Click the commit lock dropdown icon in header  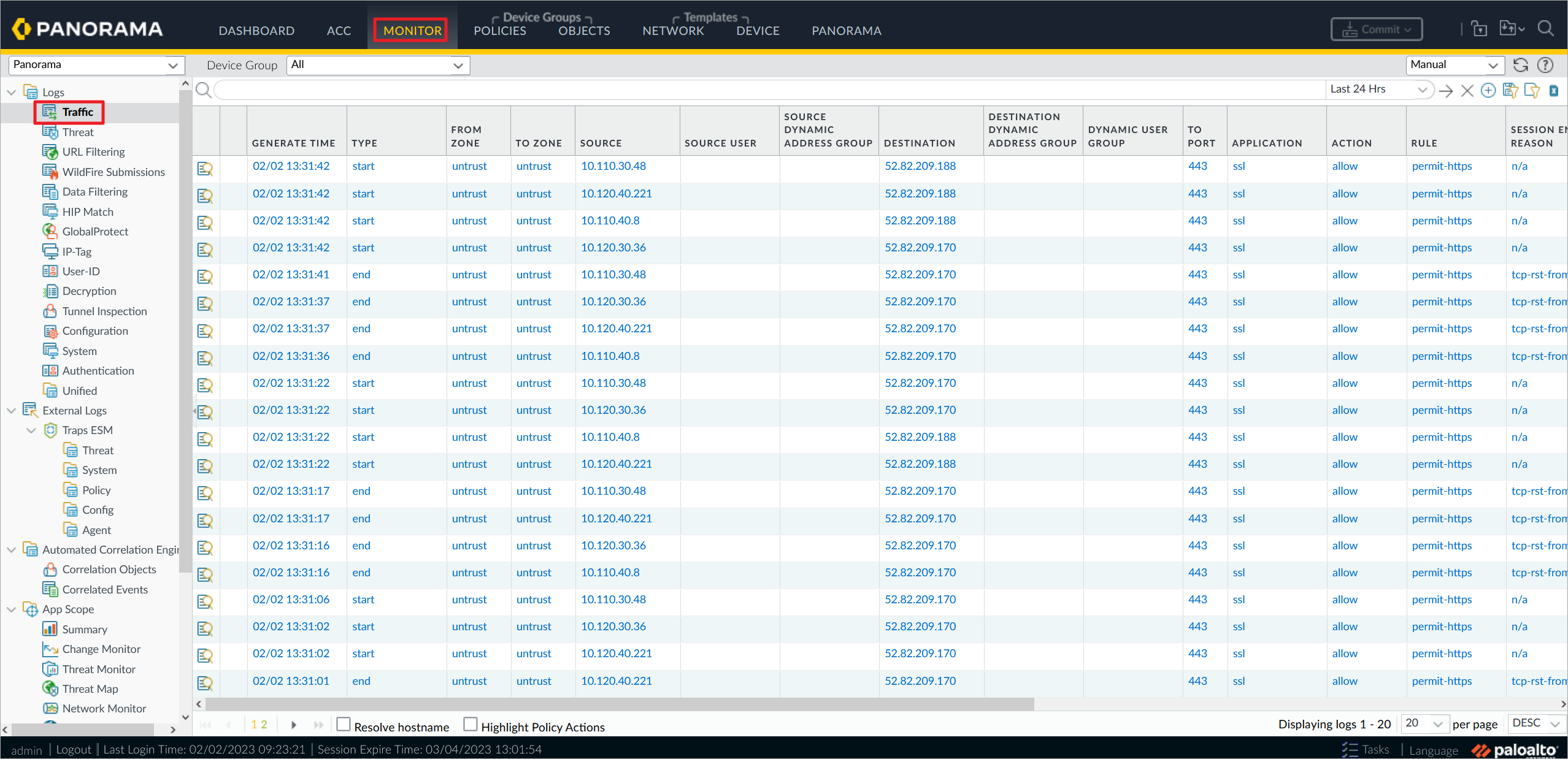[x=1512, y=29]
